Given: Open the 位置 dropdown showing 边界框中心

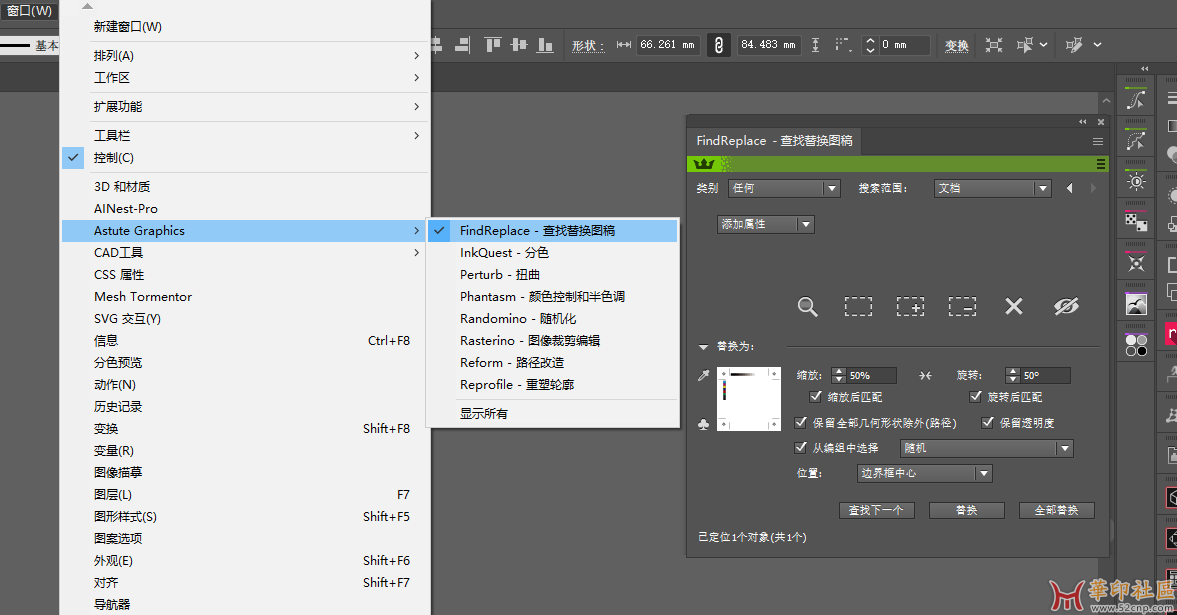Looking at the screenshot, I should click(x=925, y=473).
